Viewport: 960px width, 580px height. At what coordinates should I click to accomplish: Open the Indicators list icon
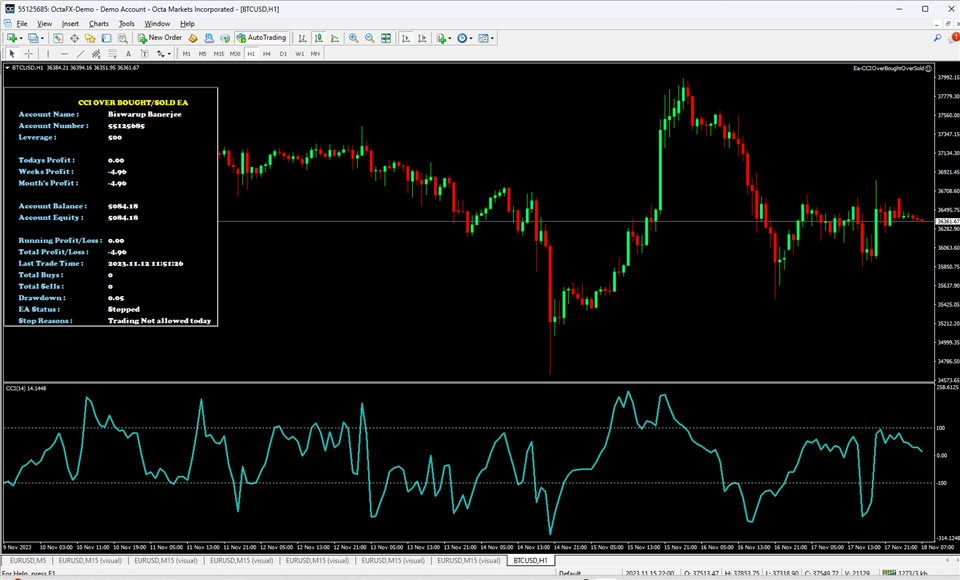tap(441, 38)
